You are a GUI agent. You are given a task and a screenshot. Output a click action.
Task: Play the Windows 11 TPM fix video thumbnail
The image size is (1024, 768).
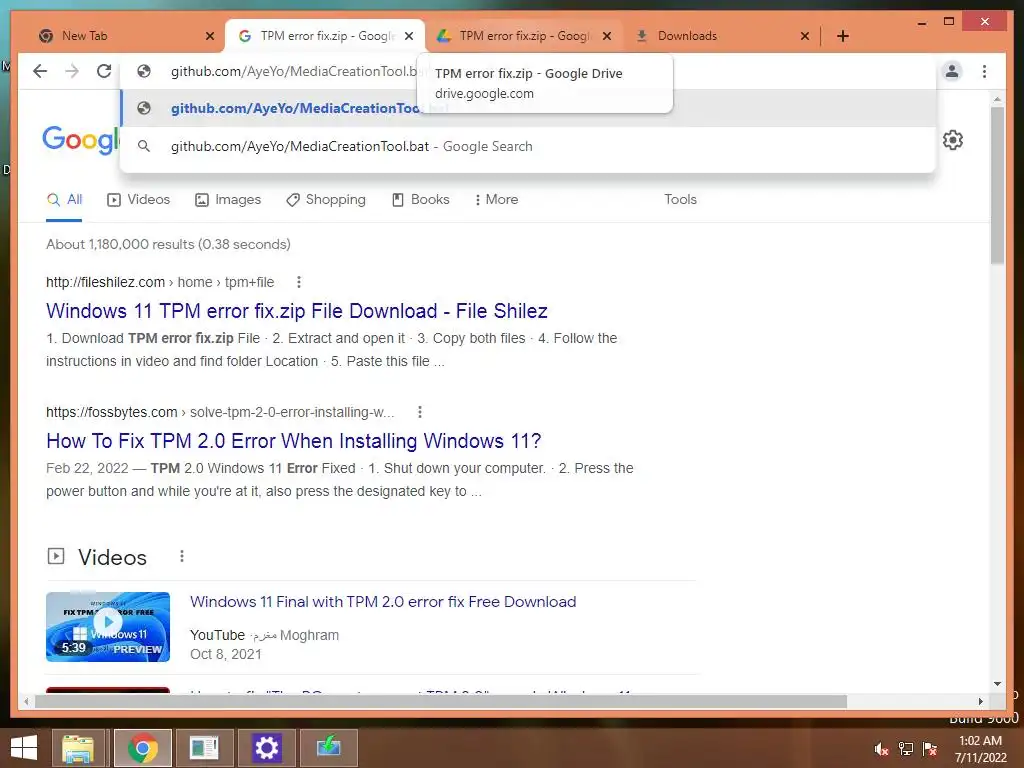[108, 627]
